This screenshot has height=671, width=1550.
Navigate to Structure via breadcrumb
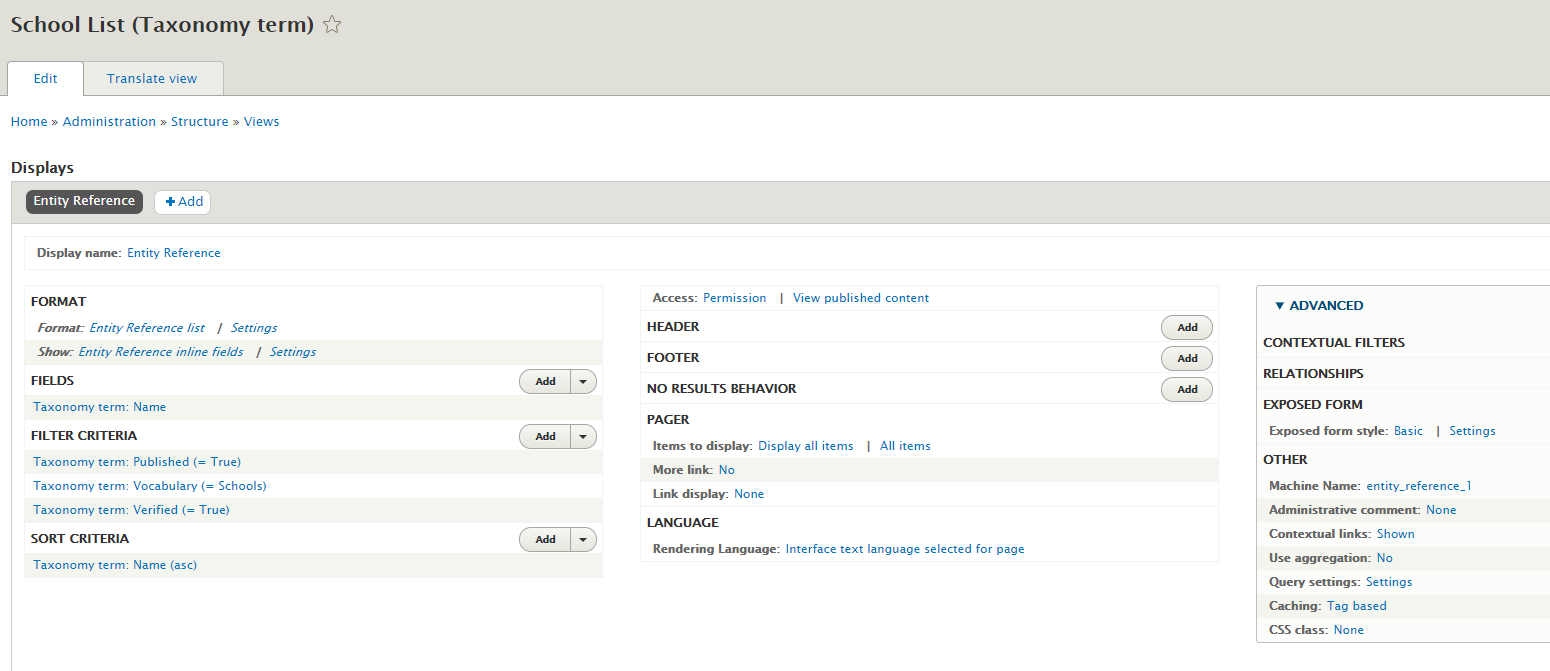coord(199,121)
